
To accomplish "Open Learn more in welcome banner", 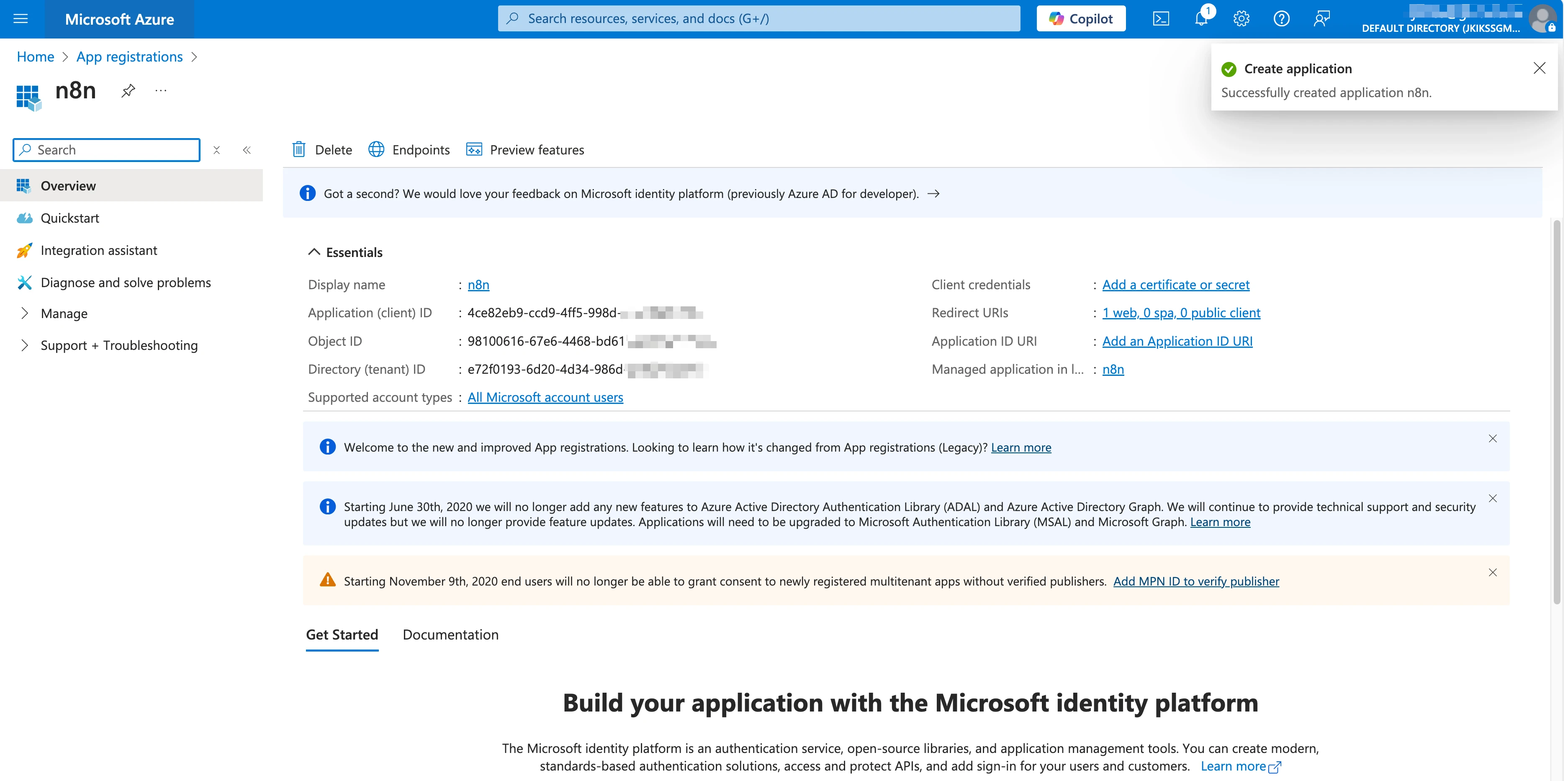I will (x=1021, y=447).
